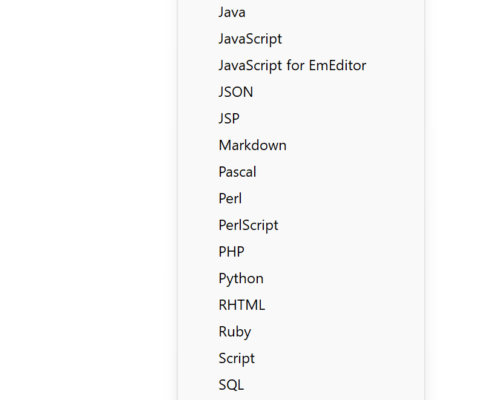This screenshot has height=400, width=495.
Task: Select PHP configuration
Action: pos(301,252)
